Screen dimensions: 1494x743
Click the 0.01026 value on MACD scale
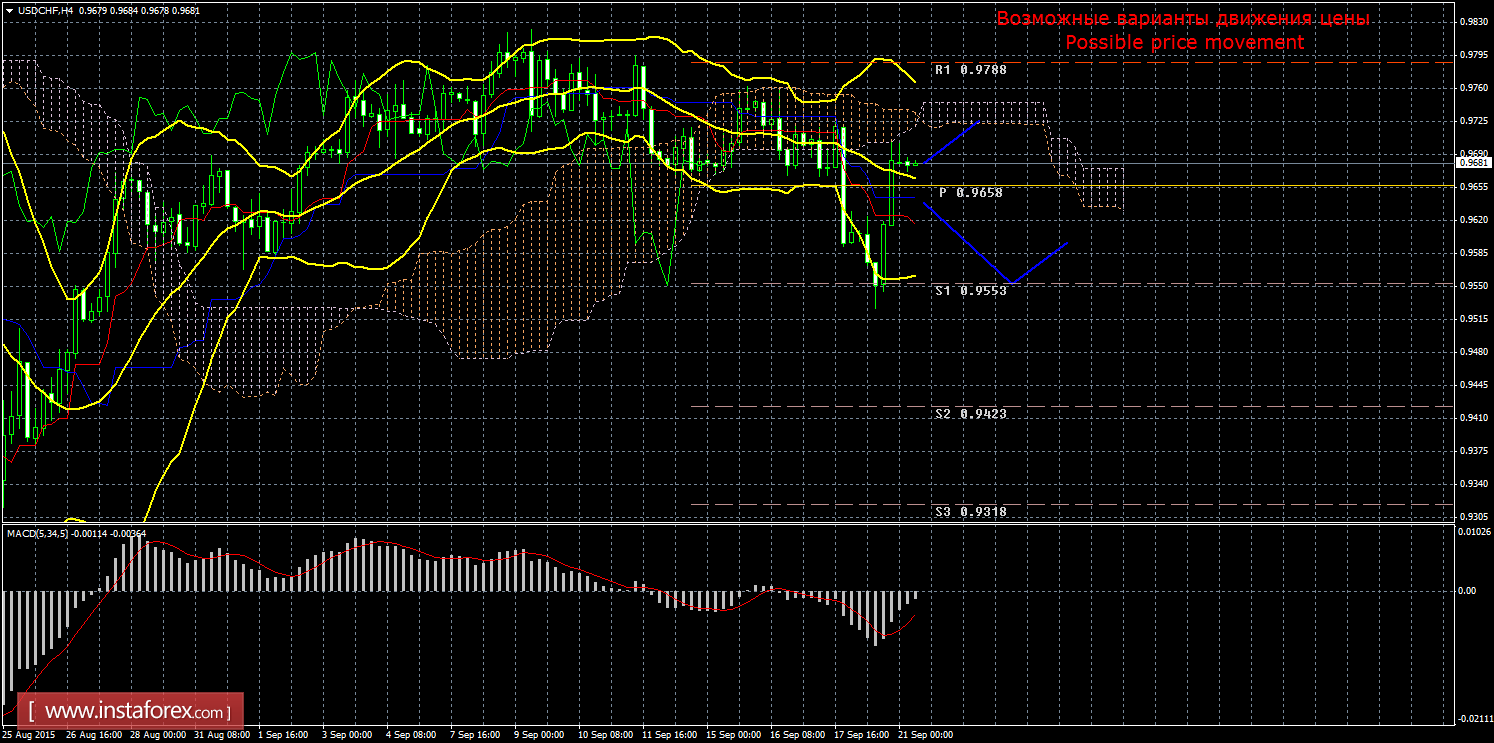coord(1473,531)
